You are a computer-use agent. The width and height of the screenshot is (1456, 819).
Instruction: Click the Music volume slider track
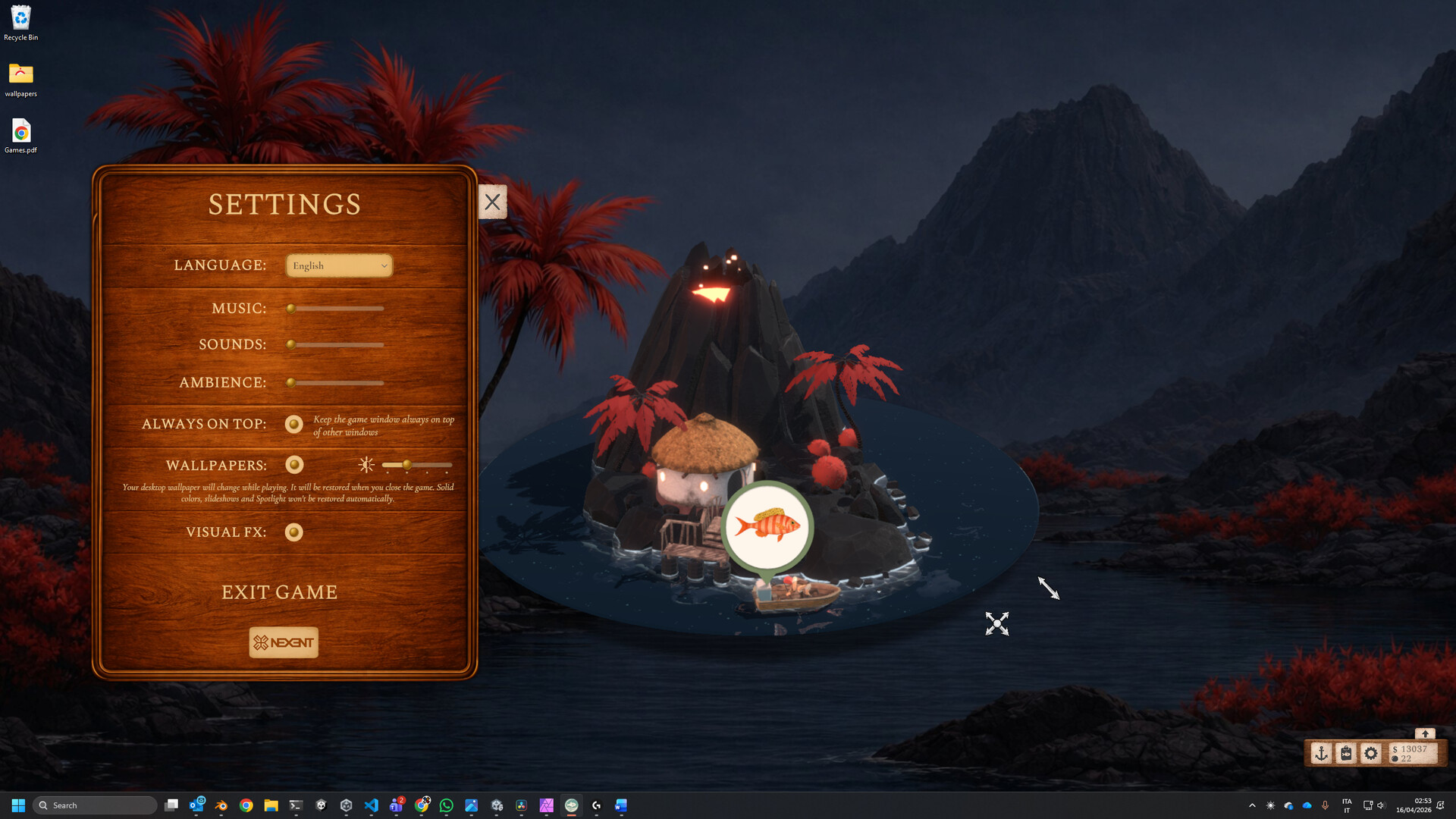tap(337, 309)
